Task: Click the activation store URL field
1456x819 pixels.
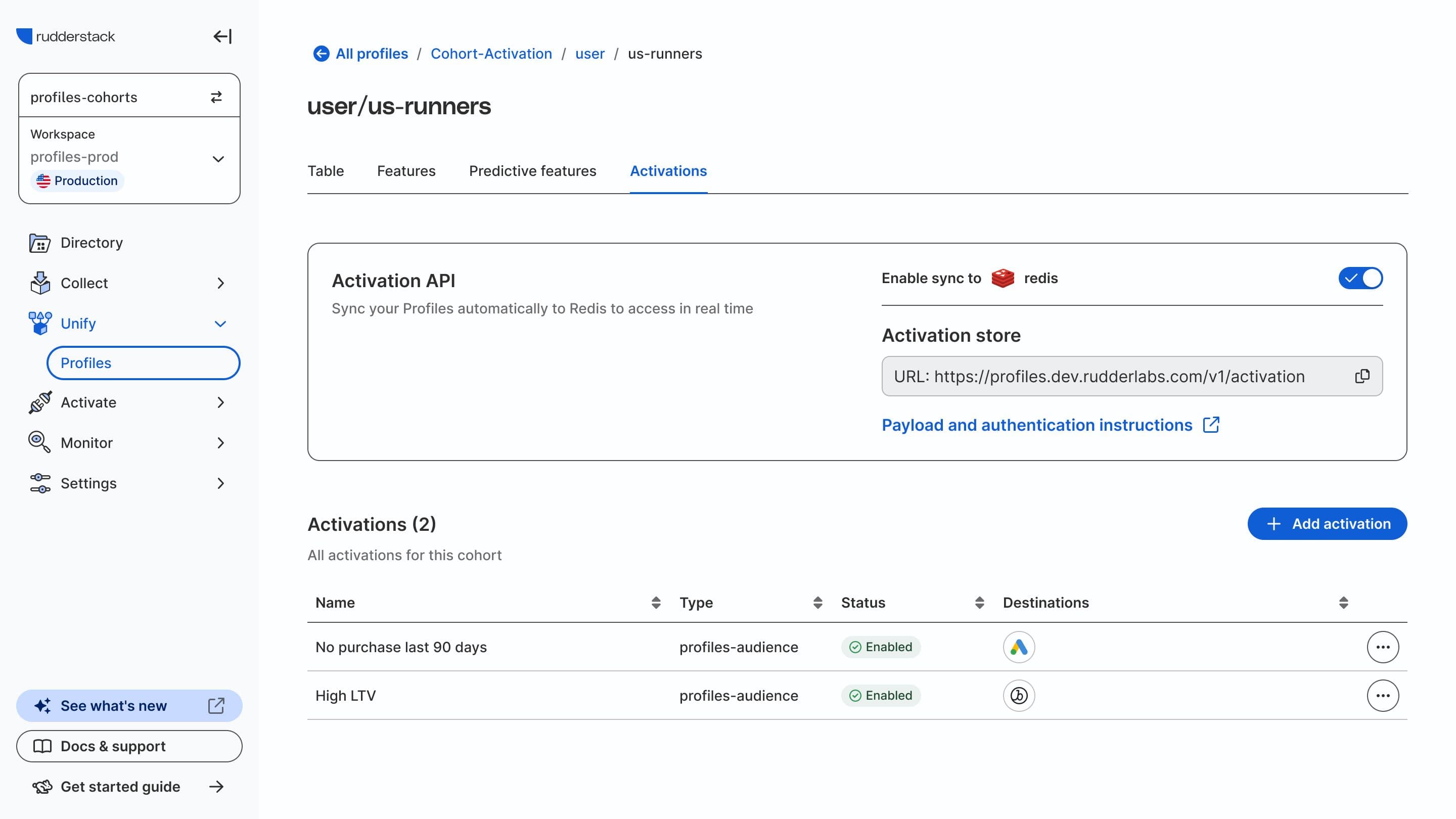Action: (1099, 377)
